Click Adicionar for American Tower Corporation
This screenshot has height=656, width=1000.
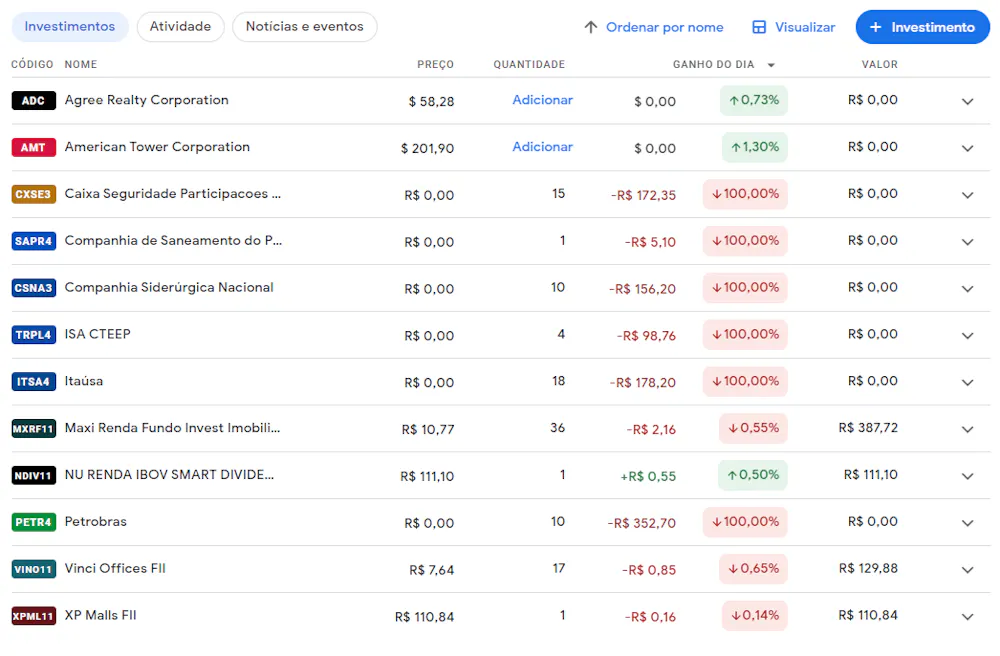[542, 147]
